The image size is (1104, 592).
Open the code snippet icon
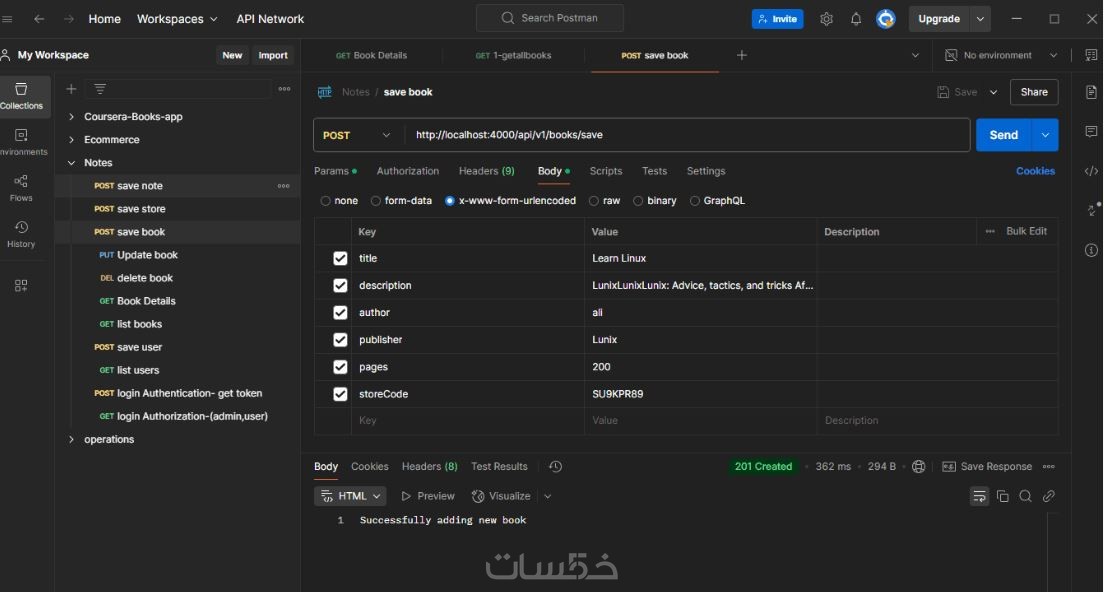pos(1091,171)
